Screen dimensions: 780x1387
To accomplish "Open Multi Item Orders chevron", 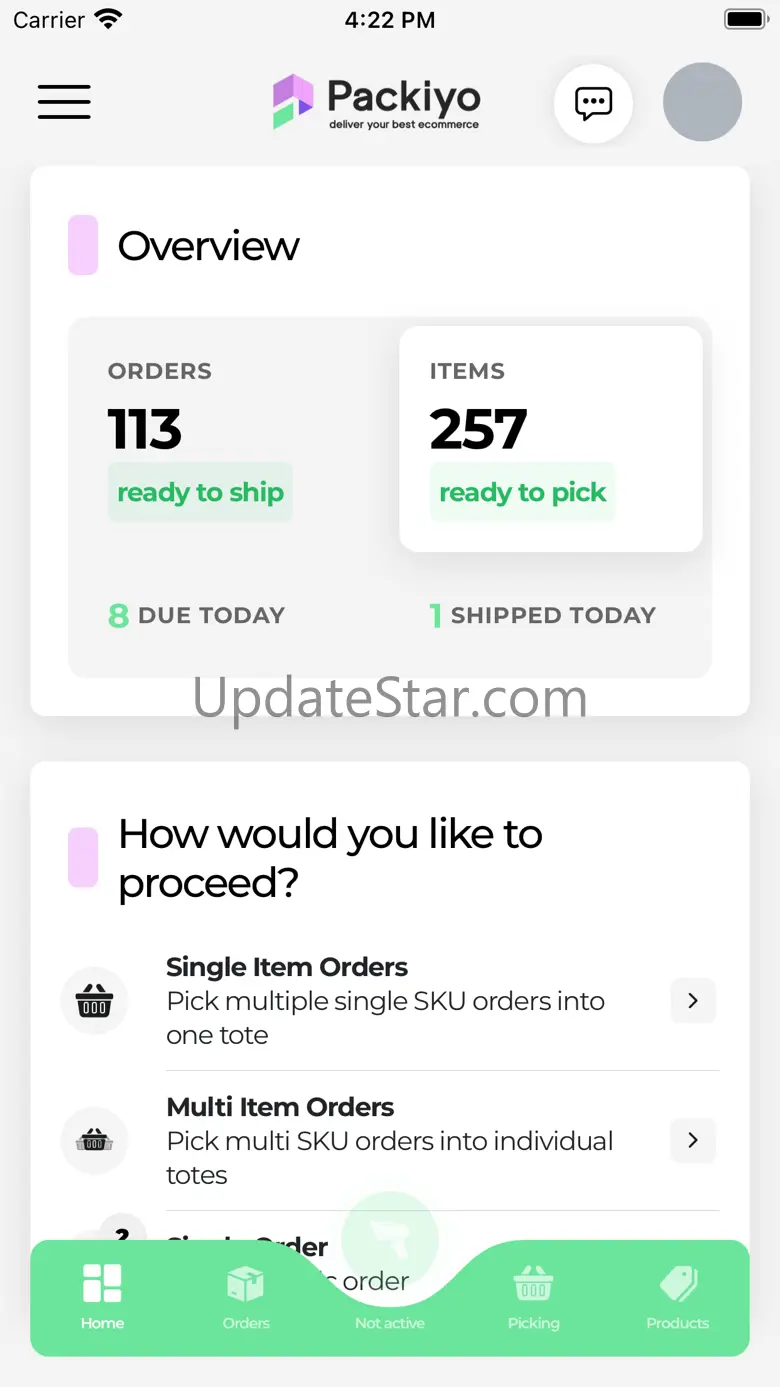I will (693, 1141).
